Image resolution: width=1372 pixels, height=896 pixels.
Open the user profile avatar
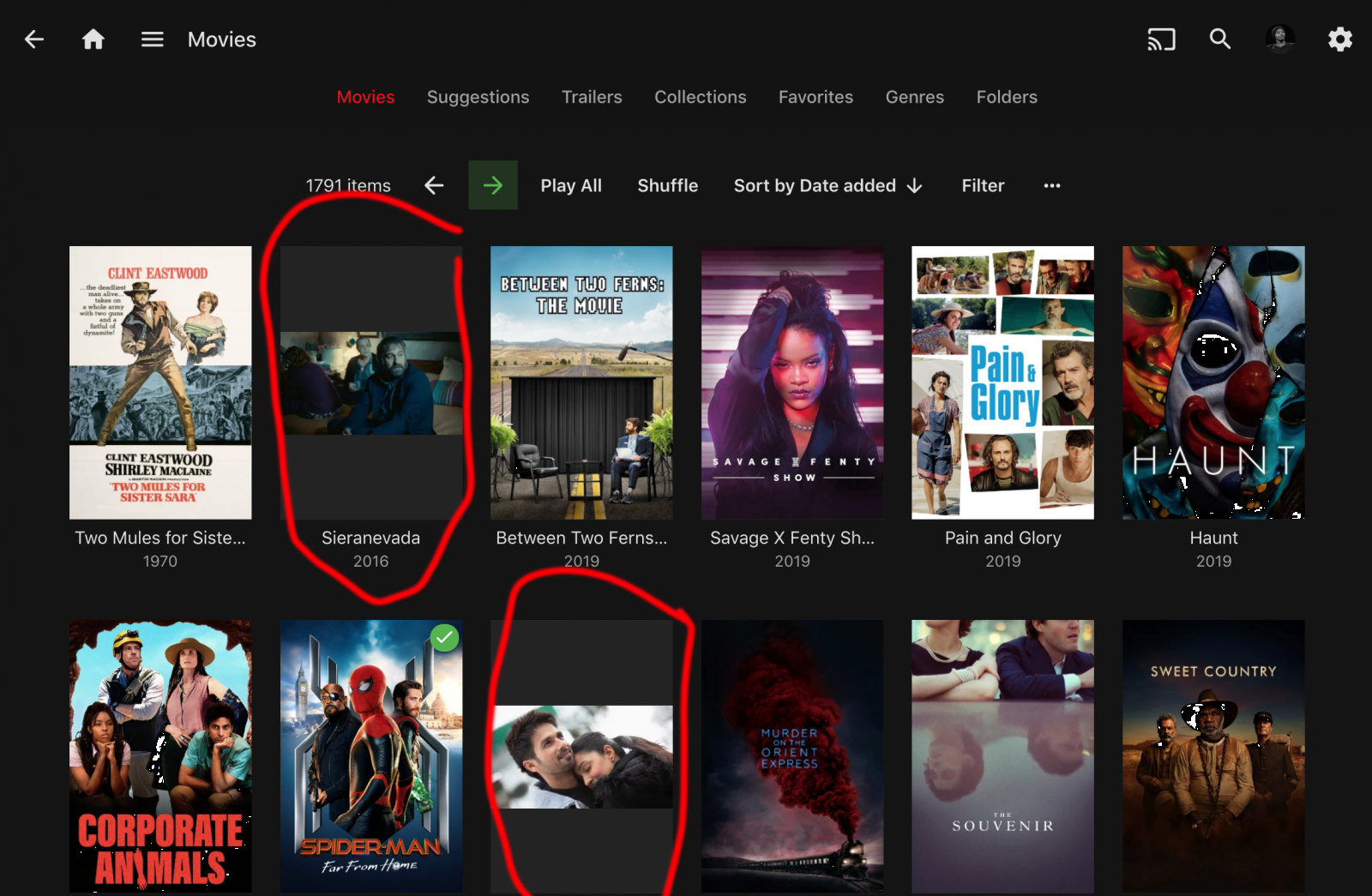[x=1280, y=39]
